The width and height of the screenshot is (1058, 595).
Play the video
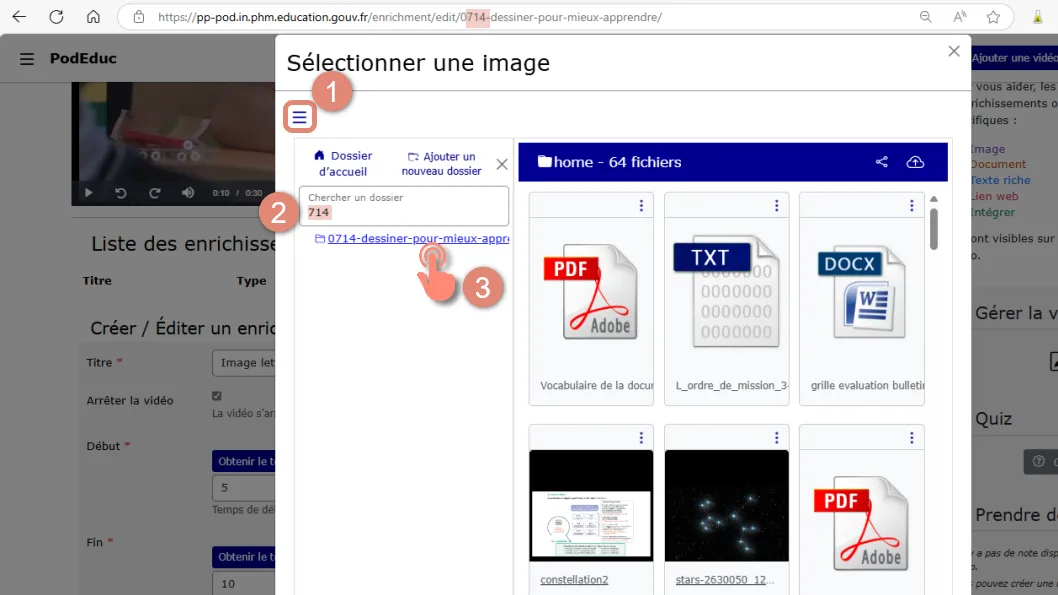[x=88, y=193]
